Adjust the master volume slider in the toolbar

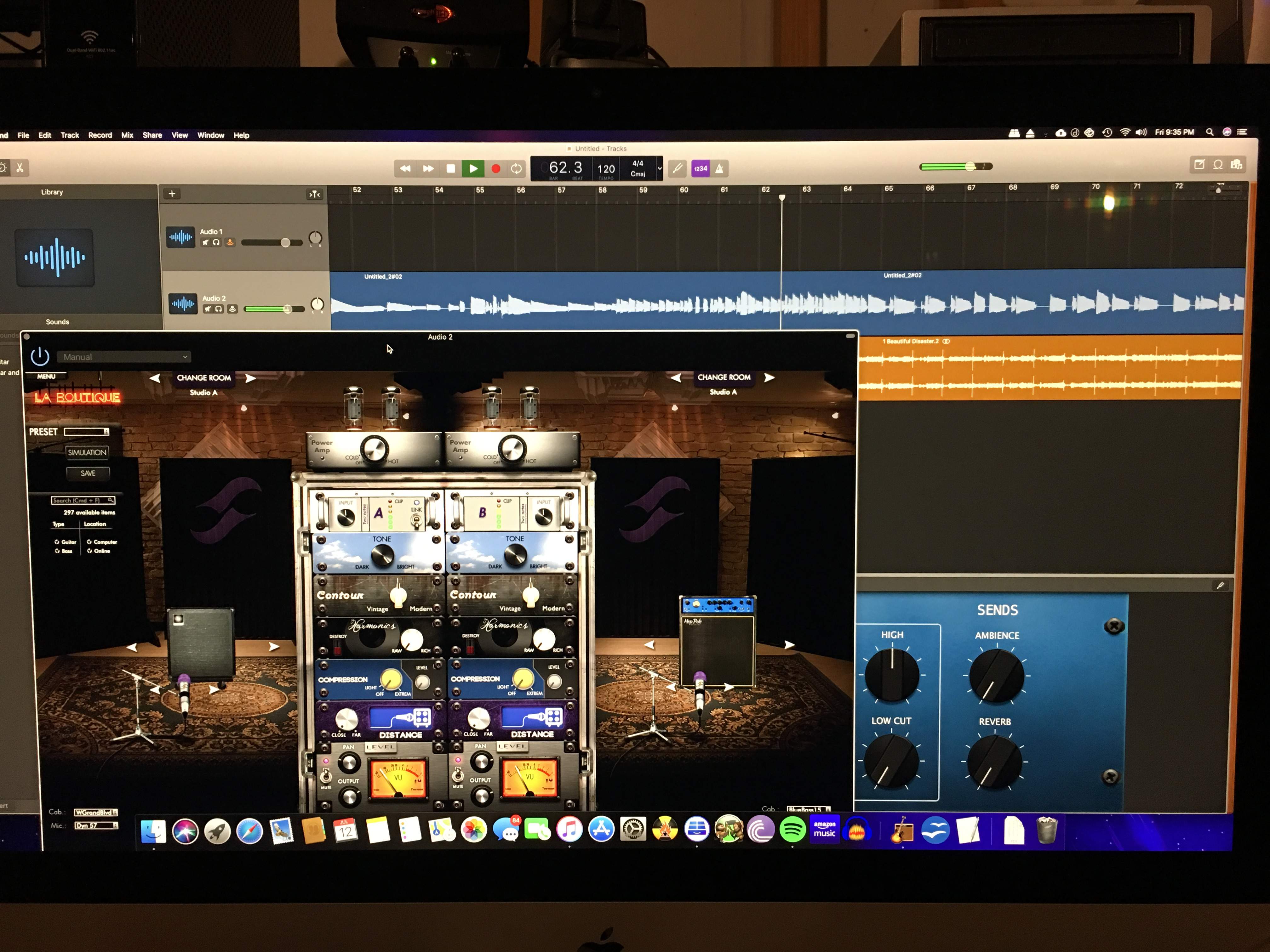(956, 167)
